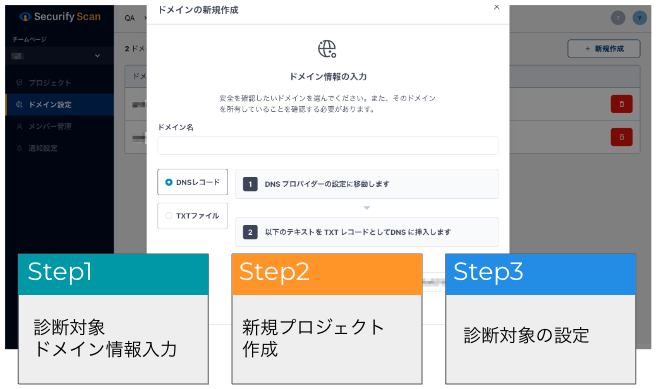Screen dimensions: 656x389
Task: Click the プロジェクト sidebar icon
Action: click(x=19, y=82)
